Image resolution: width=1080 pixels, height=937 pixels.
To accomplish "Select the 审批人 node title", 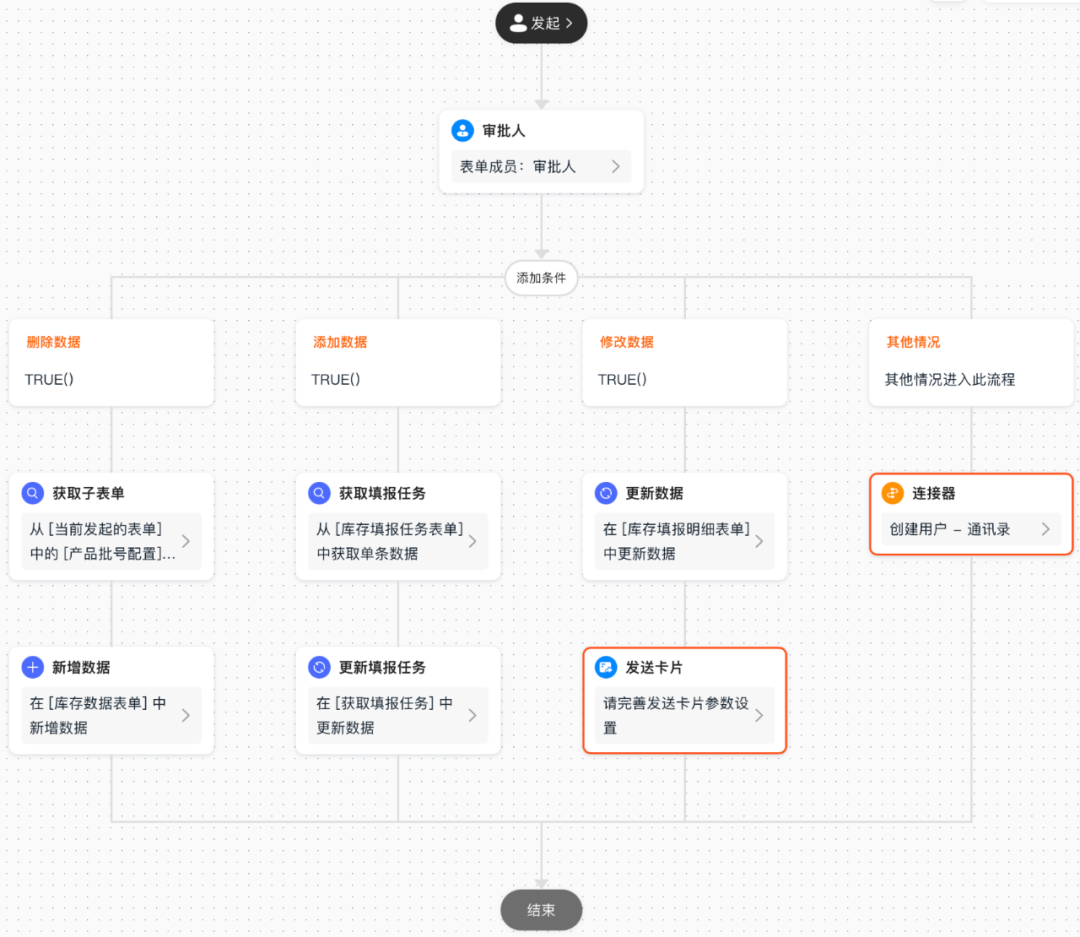I will [503, 131].
